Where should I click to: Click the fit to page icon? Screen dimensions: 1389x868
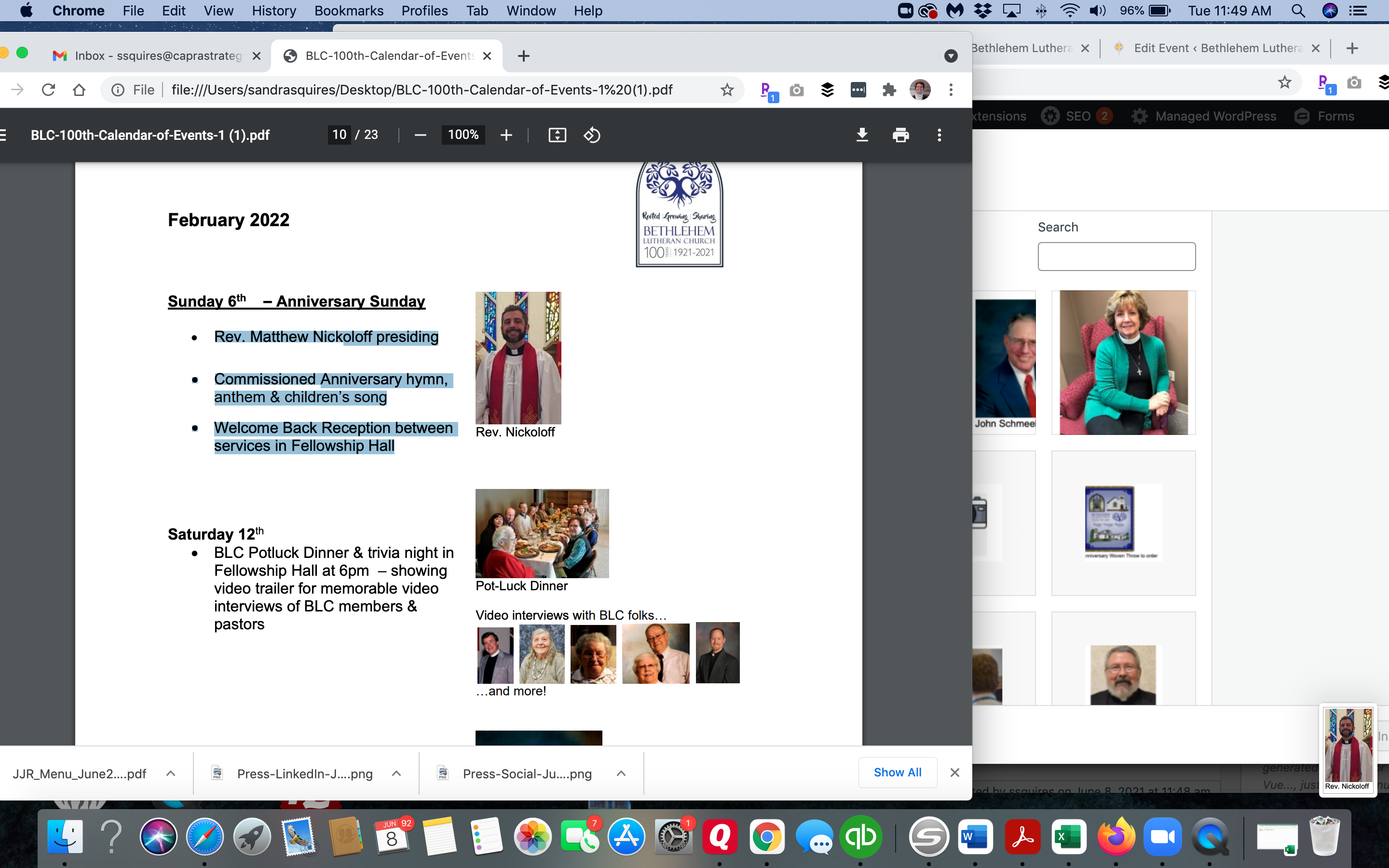coord(557,135)
